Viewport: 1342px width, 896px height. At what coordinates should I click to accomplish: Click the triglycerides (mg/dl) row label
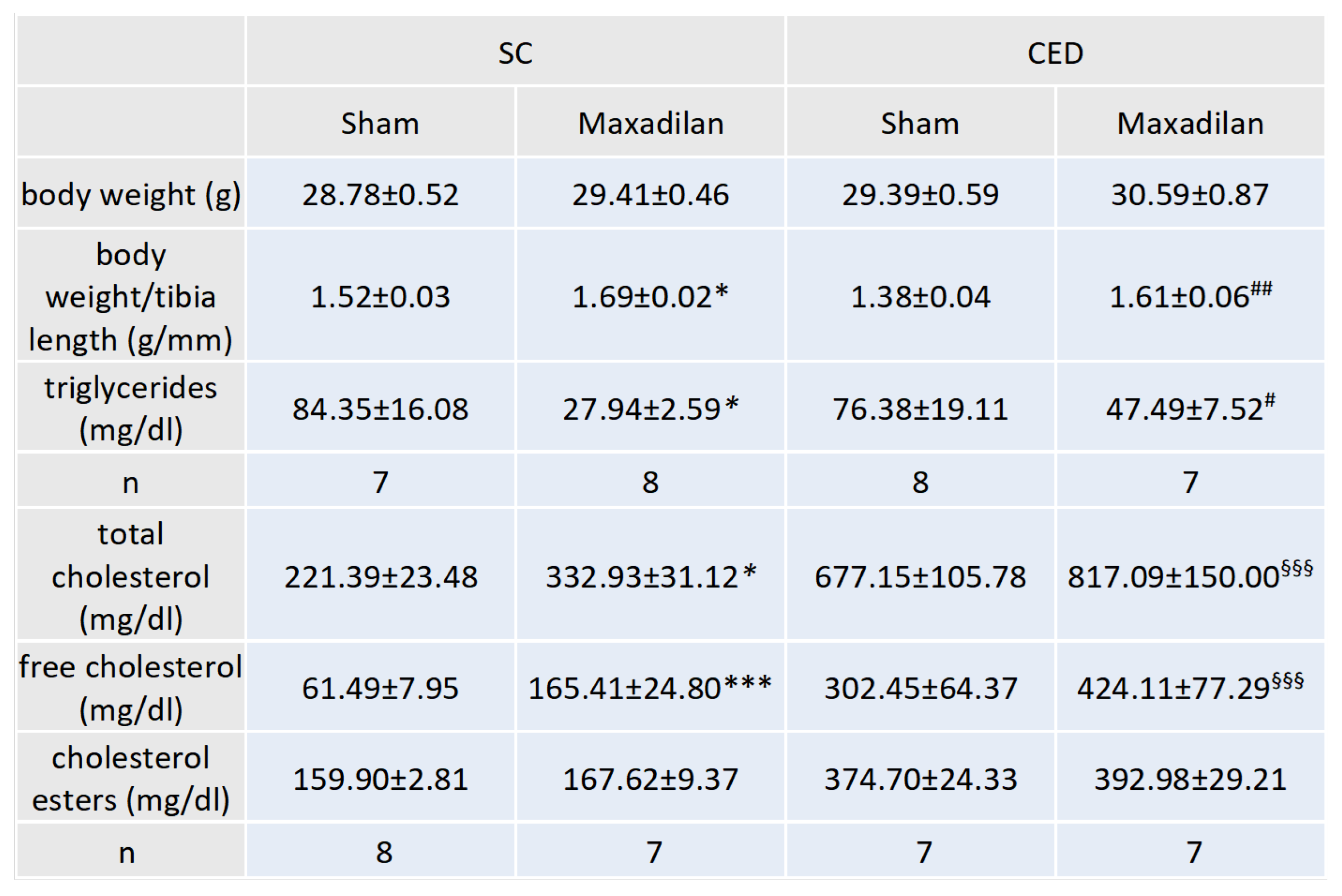(131, 408)
